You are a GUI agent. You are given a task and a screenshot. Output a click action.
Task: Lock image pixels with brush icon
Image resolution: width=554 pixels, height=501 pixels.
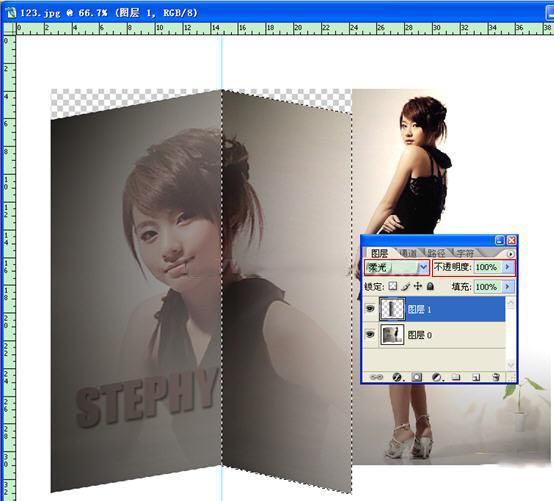pyautogui.click(x=405, y=287)
